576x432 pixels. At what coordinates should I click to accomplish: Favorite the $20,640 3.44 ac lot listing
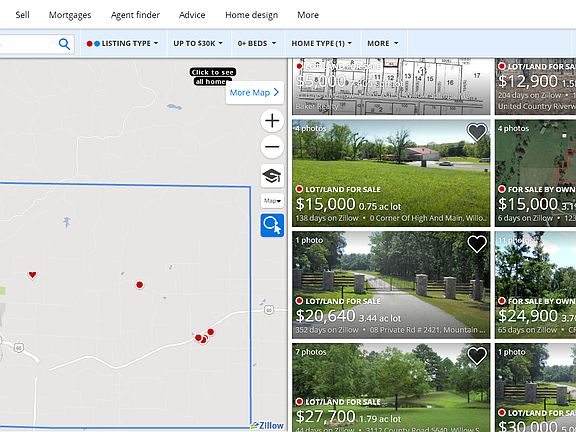tap(477, 244)
